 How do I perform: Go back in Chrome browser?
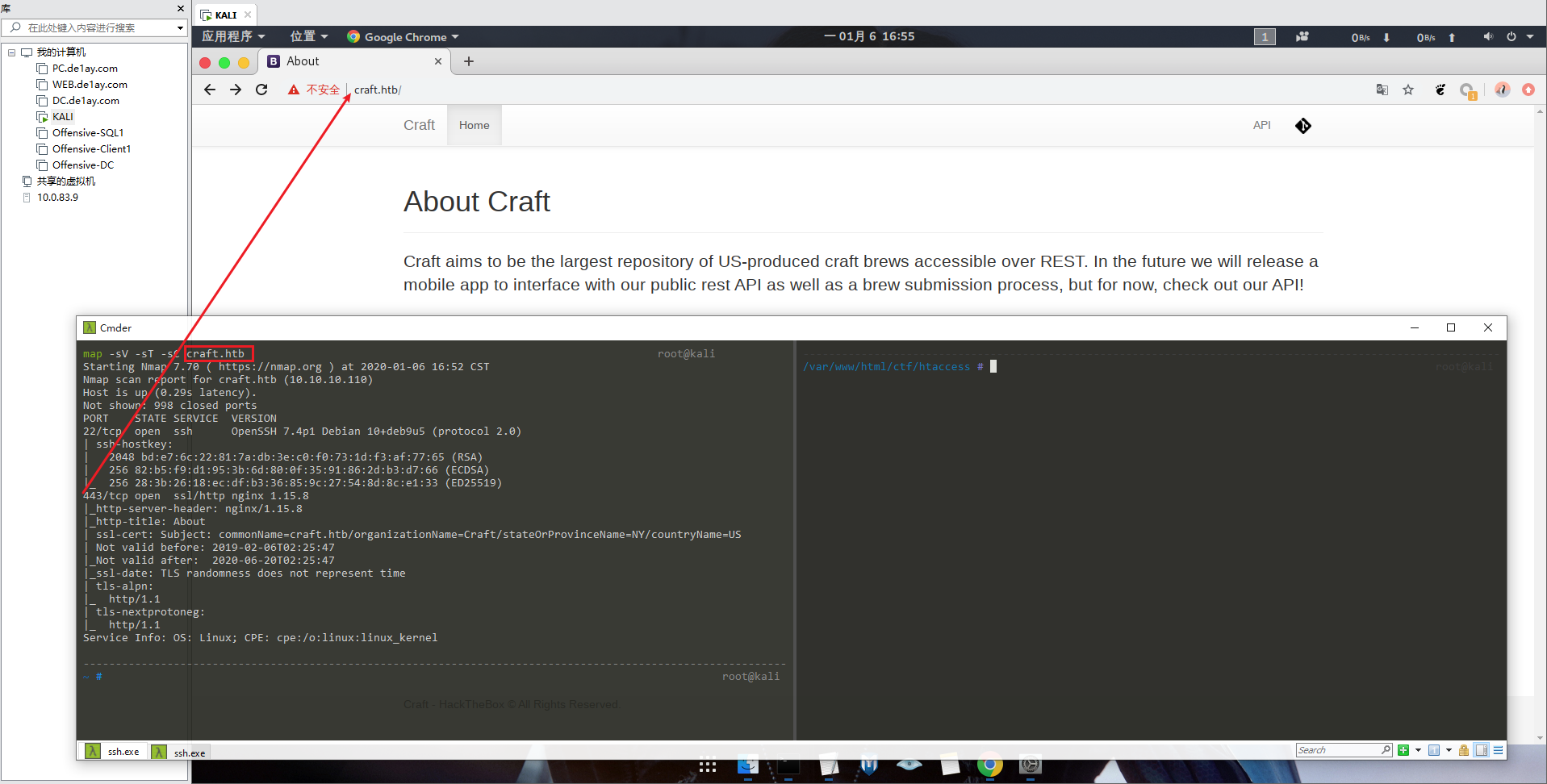pos(210,90)
